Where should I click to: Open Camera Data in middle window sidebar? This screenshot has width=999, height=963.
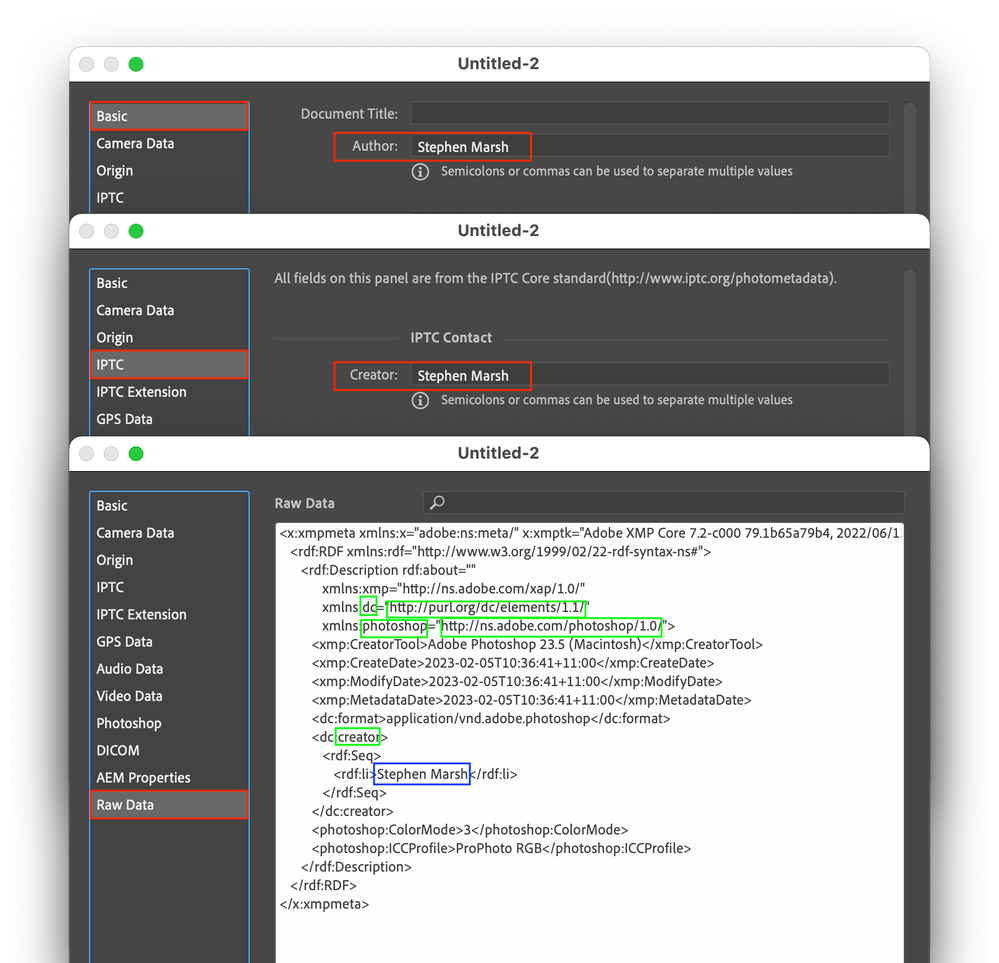169,310
